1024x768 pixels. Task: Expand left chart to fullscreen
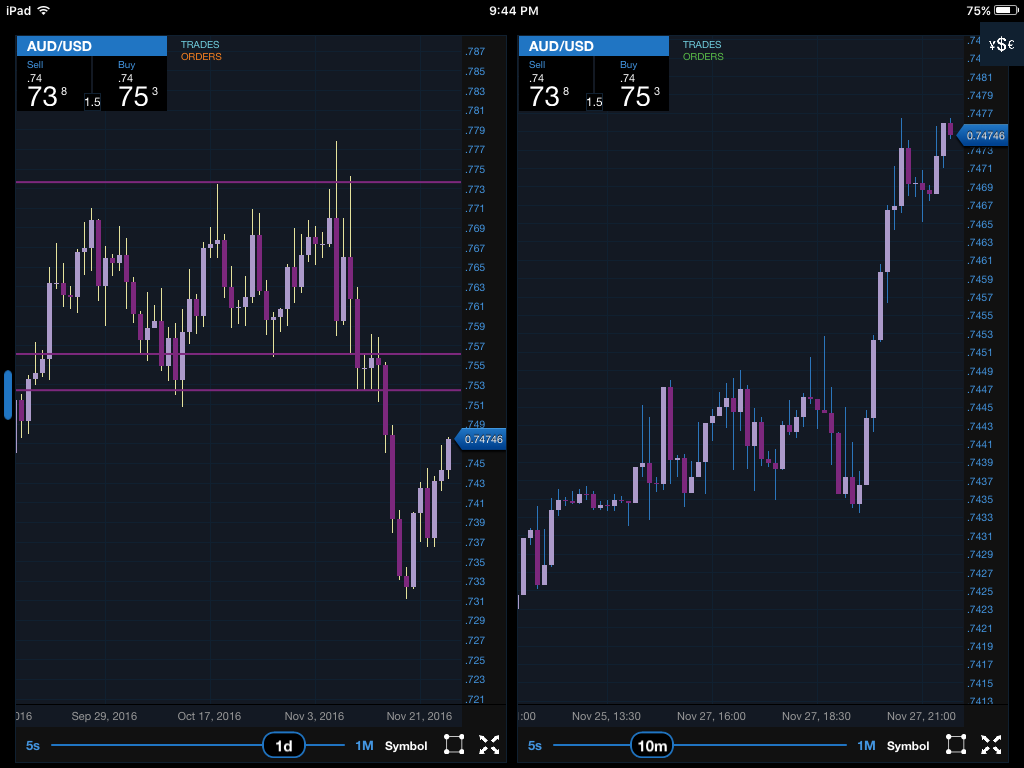(489, 744)
